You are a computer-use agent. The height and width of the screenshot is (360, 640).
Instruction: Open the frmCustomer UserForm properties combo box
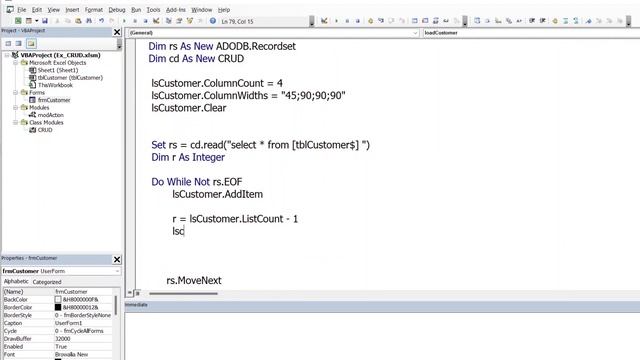61,271
